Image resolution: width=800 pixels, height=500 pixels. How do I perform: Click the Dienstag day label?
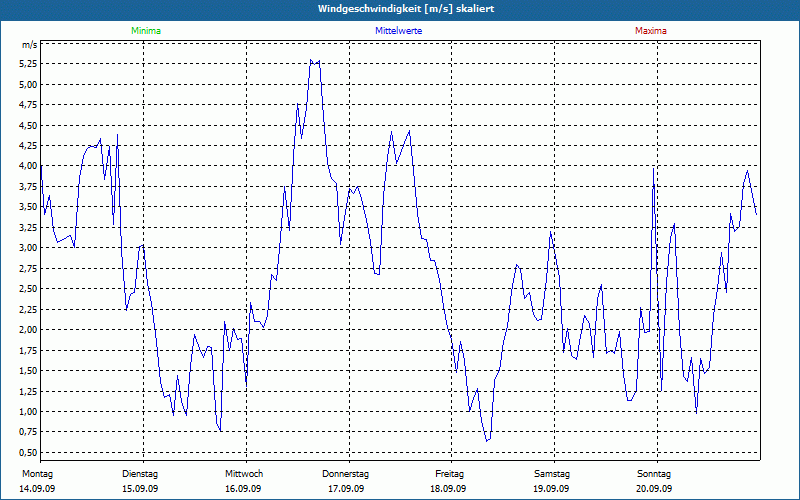(x=140, y=474)
